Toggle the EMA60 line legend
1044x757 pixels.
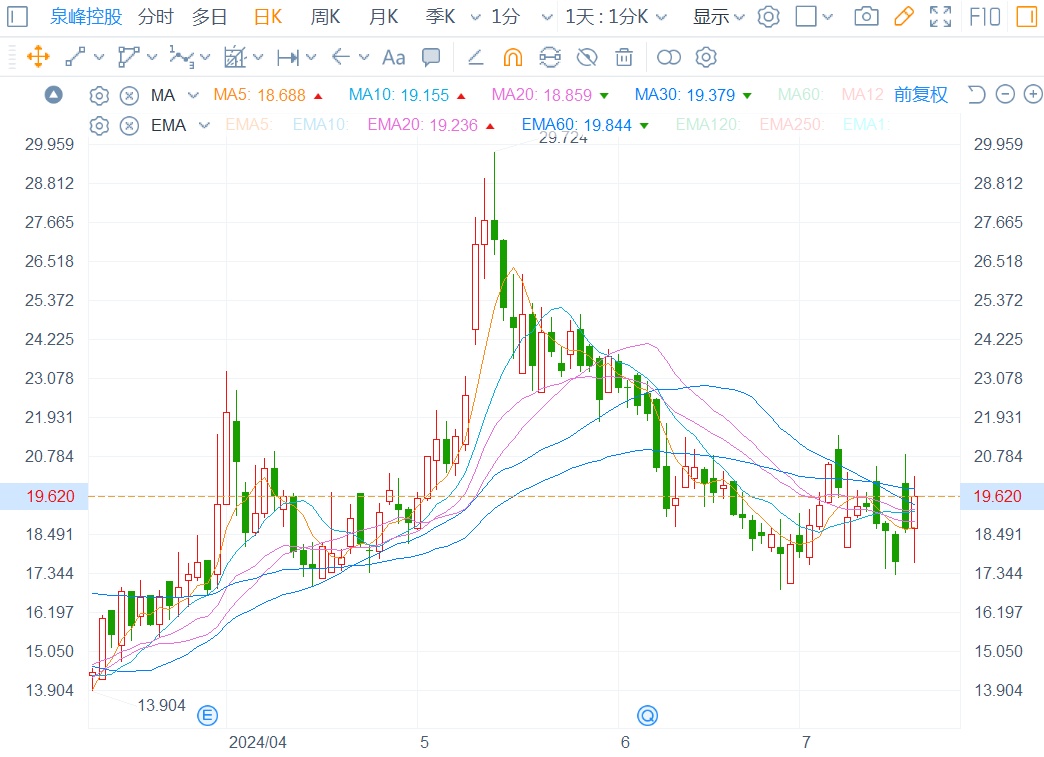[x=585, y=125]
